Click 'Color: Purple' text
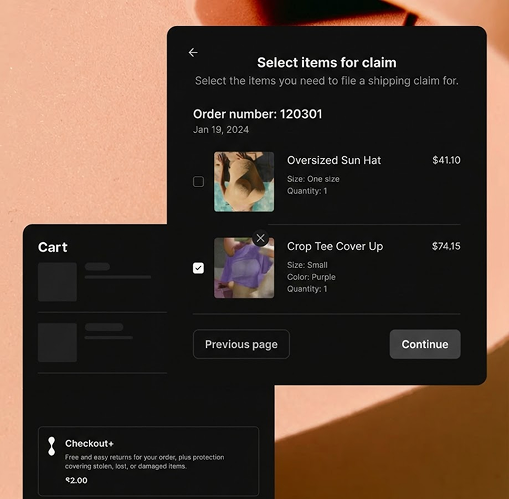Screen dimensions: 509x499 point(311,277)
